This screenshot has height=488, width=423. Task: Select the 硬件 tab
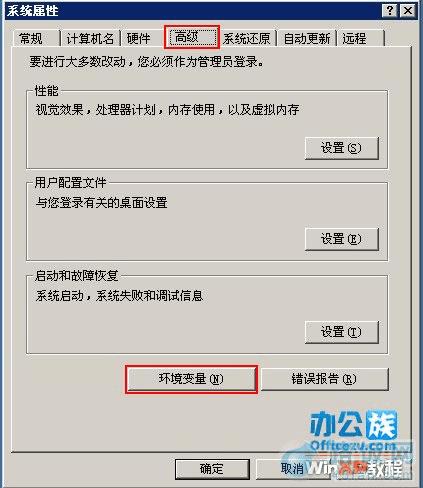click(138, 39)
